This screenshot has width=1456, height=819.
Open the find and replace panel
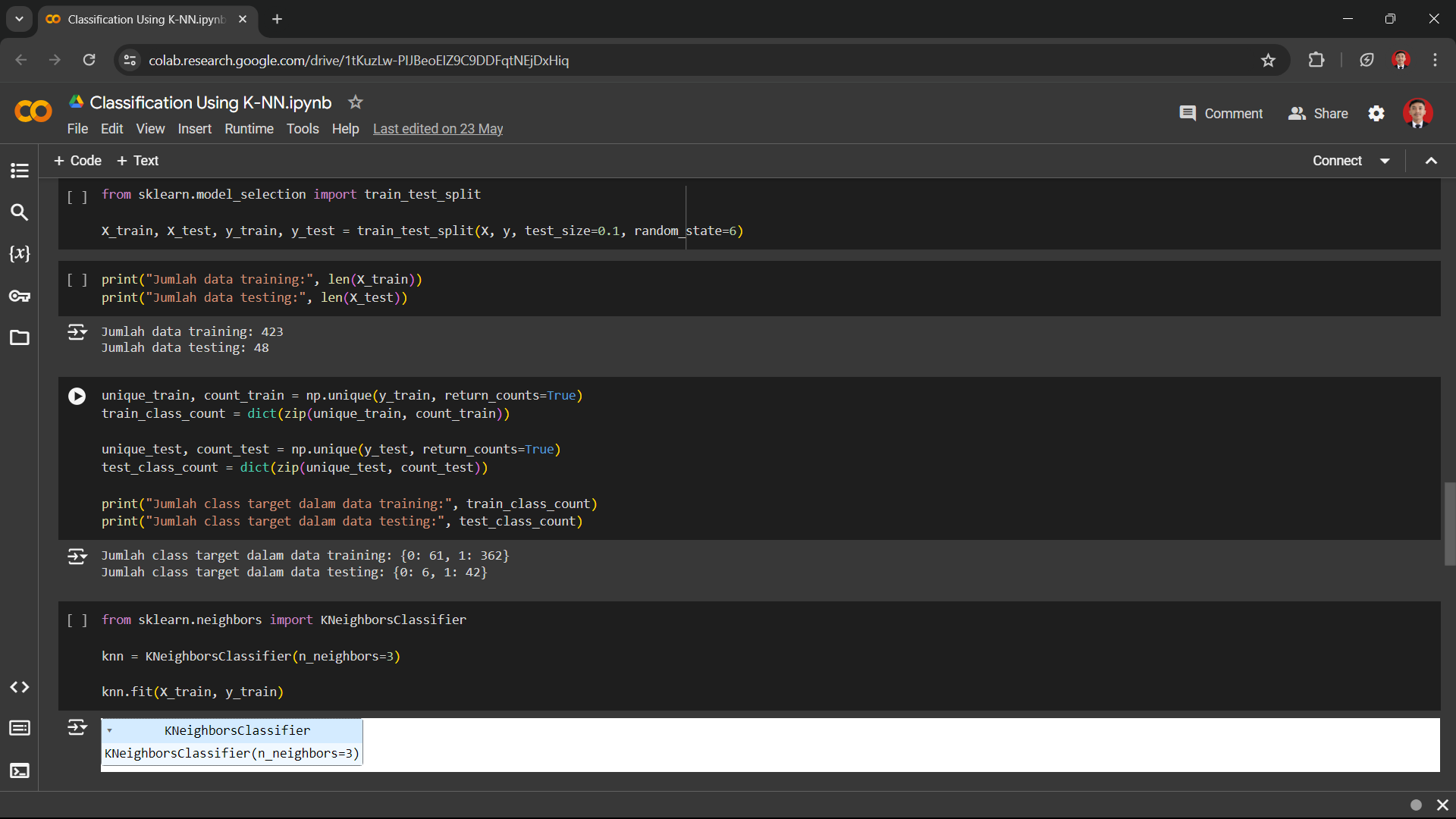click(20, 212)
